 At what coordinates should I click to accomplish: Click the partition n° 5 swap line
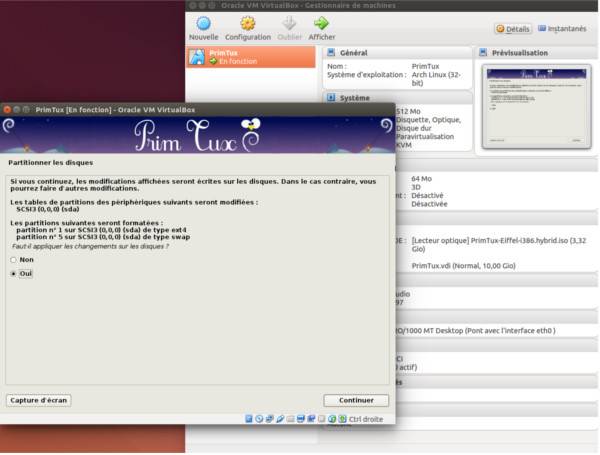(x=103, y=237)
